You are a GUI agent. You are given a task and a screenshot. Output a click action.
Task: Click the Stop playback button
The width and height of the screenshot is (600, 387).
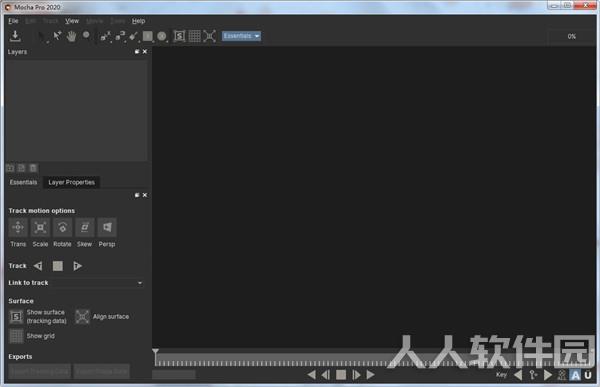tap(341, 375)
